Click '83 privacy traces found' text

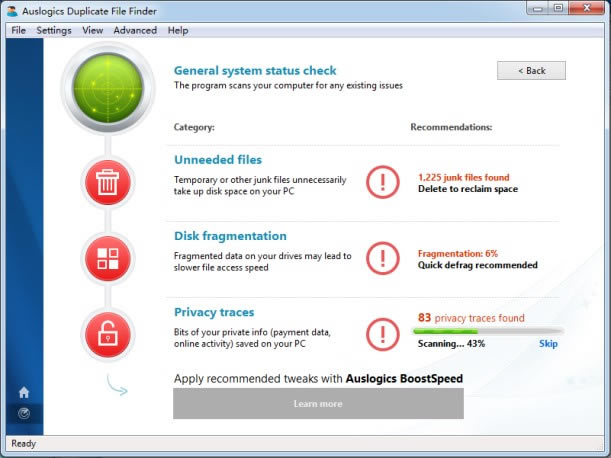click(471, 318)
